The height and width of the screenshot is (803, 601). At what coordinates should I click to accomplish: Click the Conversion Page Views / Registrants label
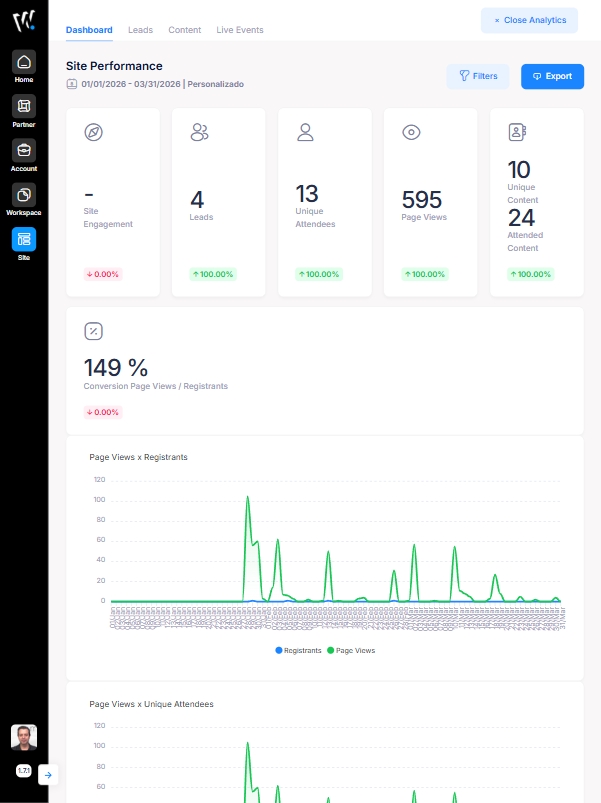[x=156, y=386]
